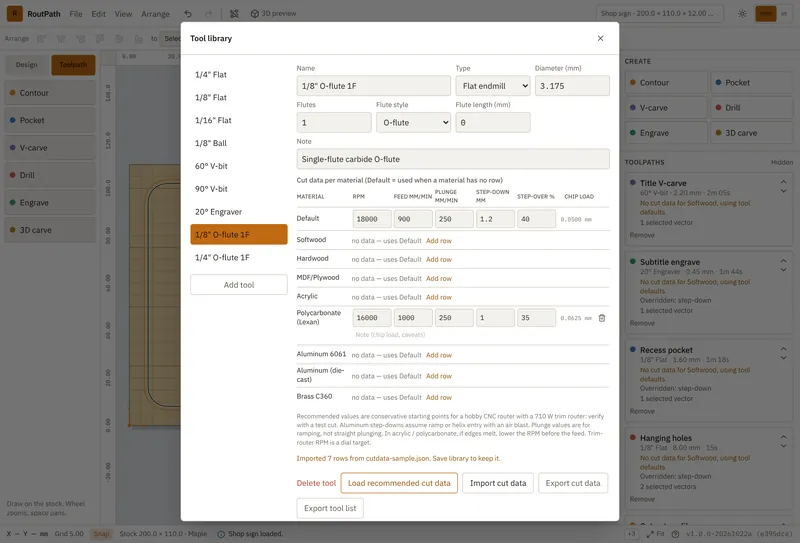Open the View menu
Viewport: 800px width, 543px height.
click(123, 14)
